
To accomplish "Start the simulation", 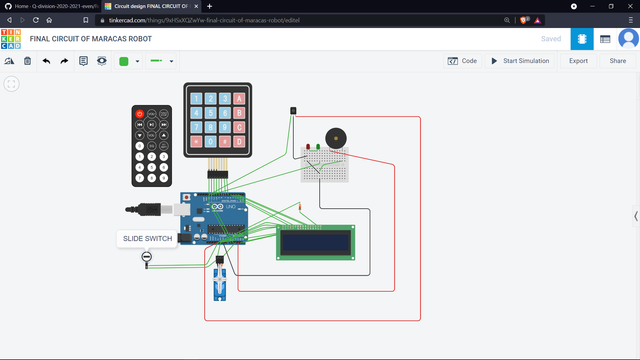I will [520, 61].
